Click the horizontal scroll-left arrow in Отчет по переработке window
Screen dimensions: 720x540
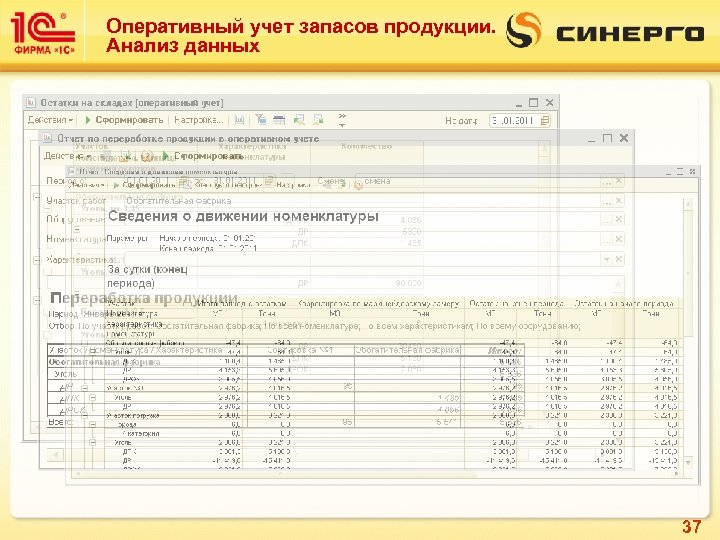(x=55, y=455)
